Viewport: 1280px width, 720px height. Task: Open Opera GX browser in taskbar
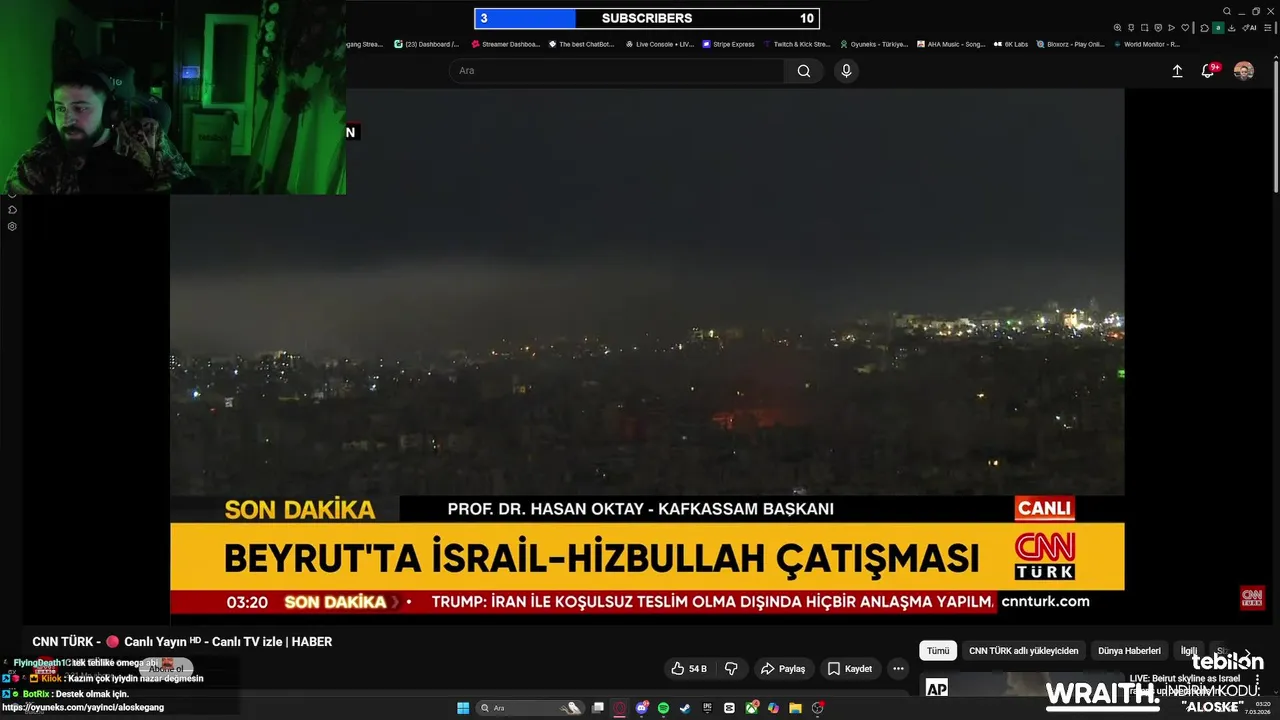[x=619, y=708]
